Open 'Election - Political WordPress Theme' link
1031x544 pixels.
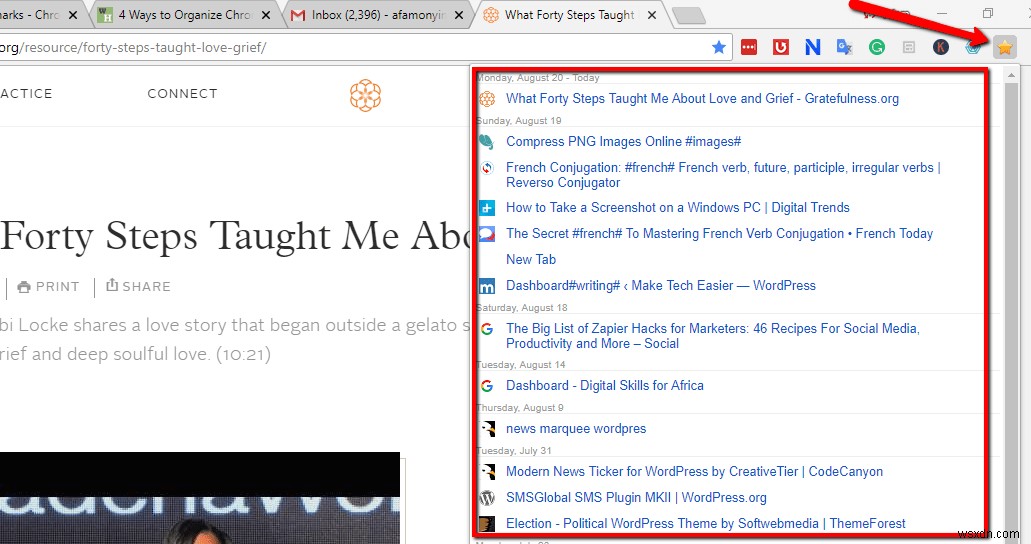coord(706,524)
